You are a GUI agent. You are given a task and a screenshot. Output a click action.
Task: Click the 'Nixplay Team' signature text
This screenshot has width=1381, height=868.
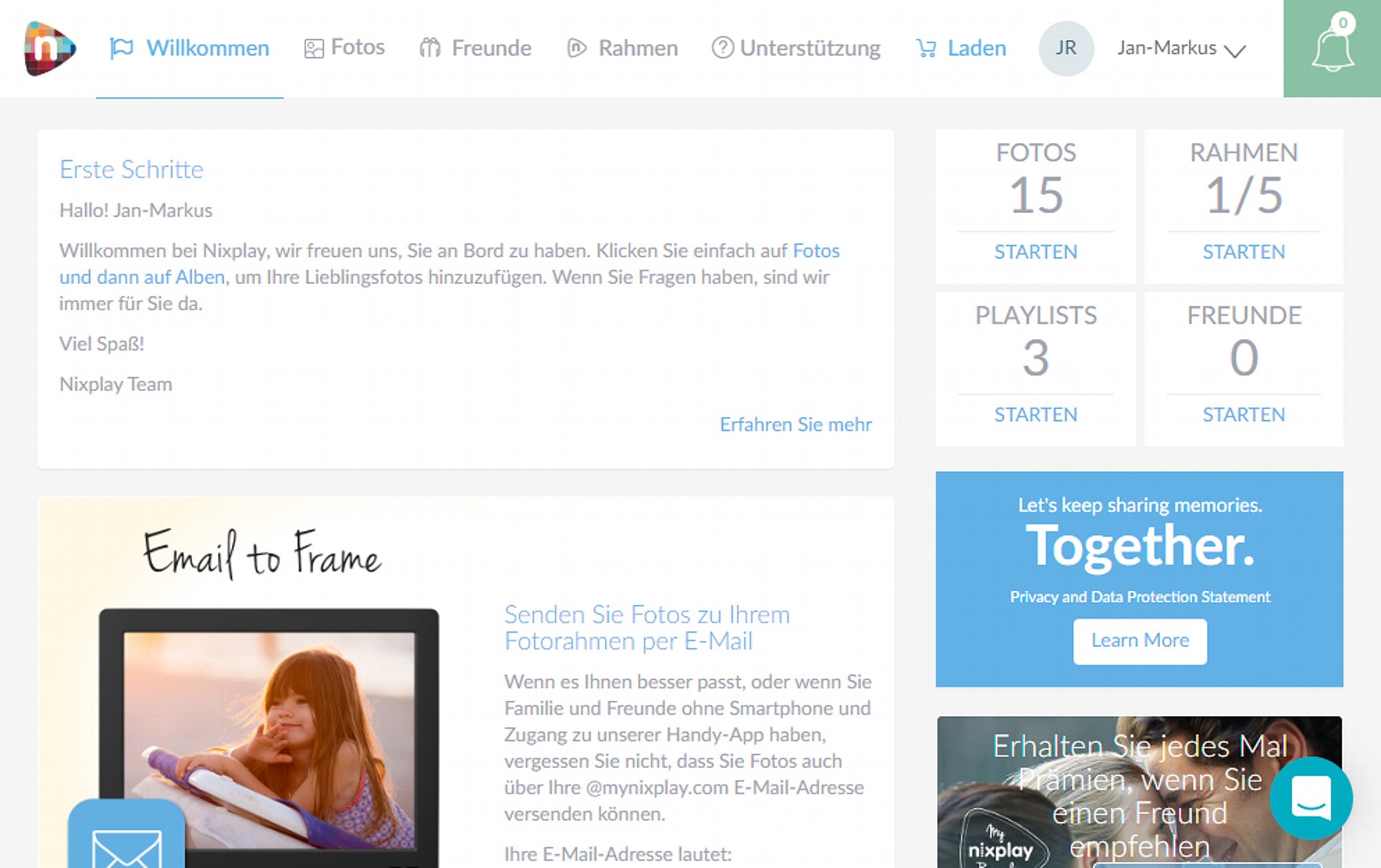[115, 384]
